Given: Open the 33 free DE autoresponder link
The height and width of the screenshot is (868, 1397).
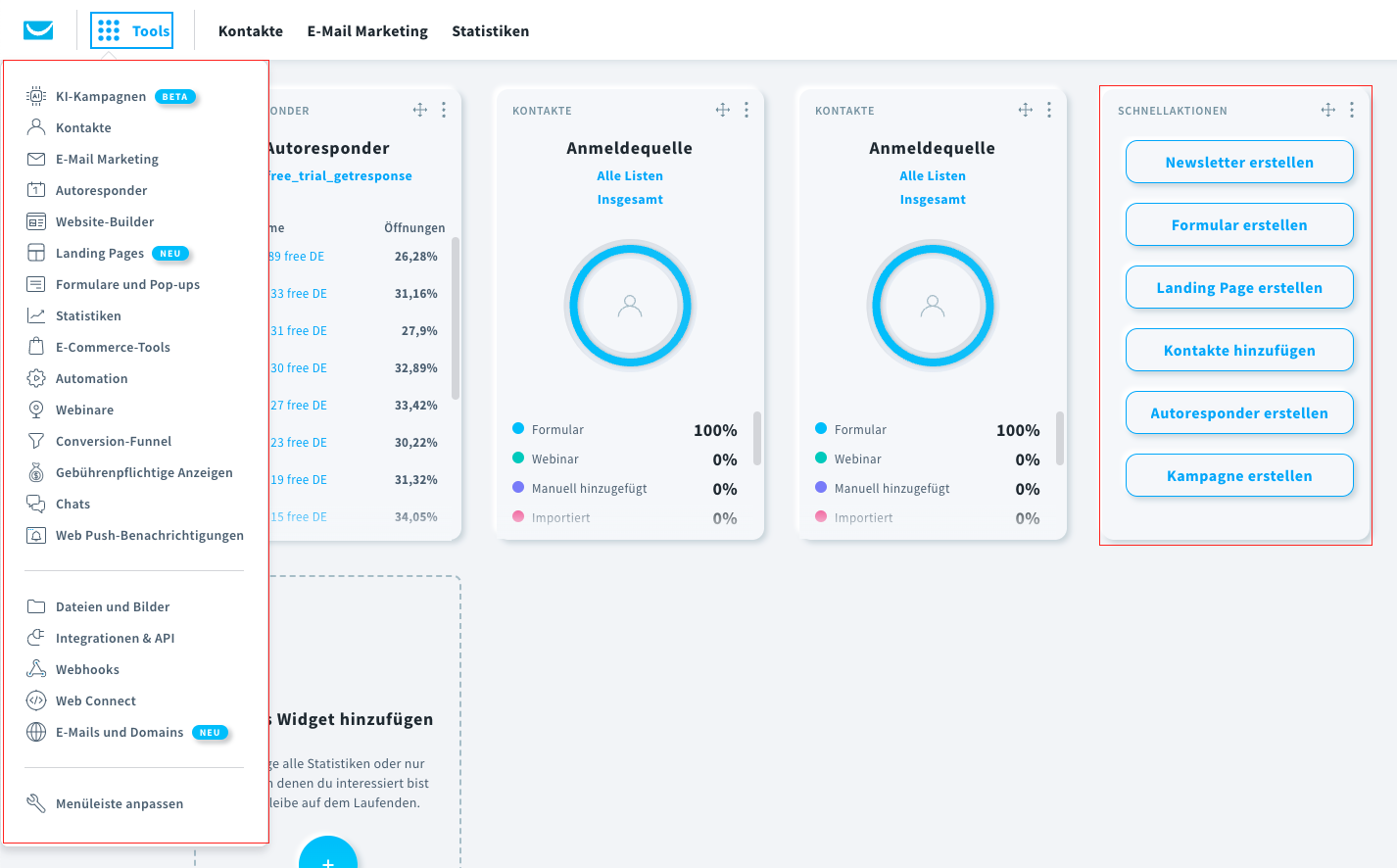Looking at the screenshot, I should [x=299, y=294].
